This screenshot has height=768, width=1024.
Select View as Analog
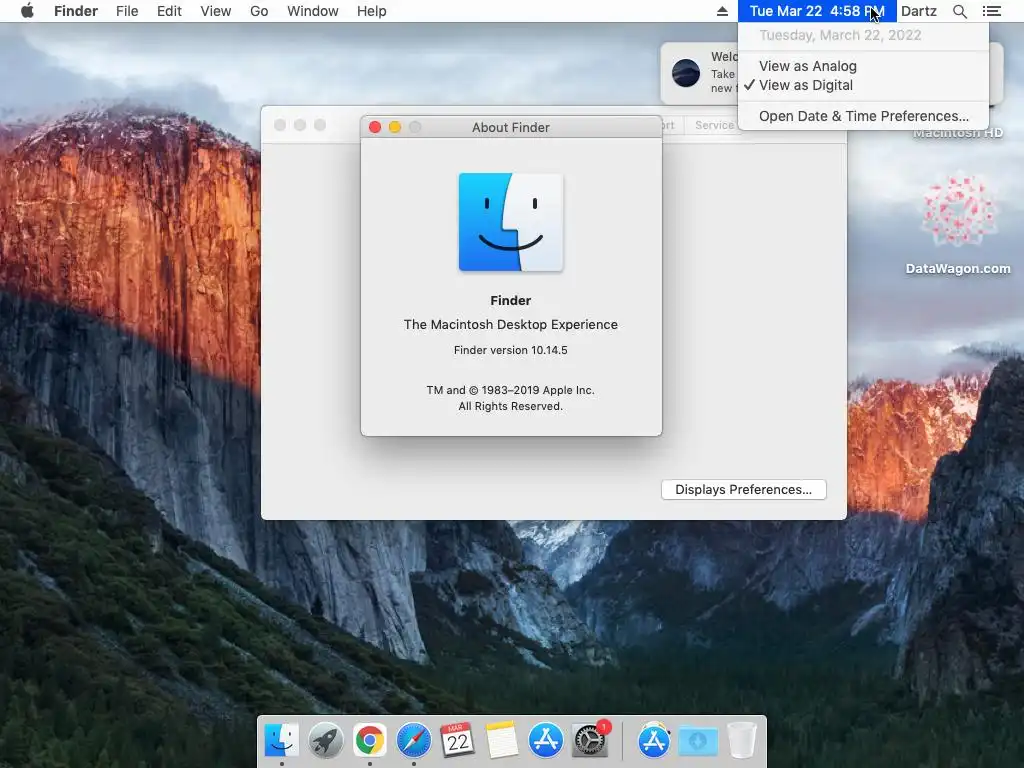pyautogui.click(x=863, y=66)
